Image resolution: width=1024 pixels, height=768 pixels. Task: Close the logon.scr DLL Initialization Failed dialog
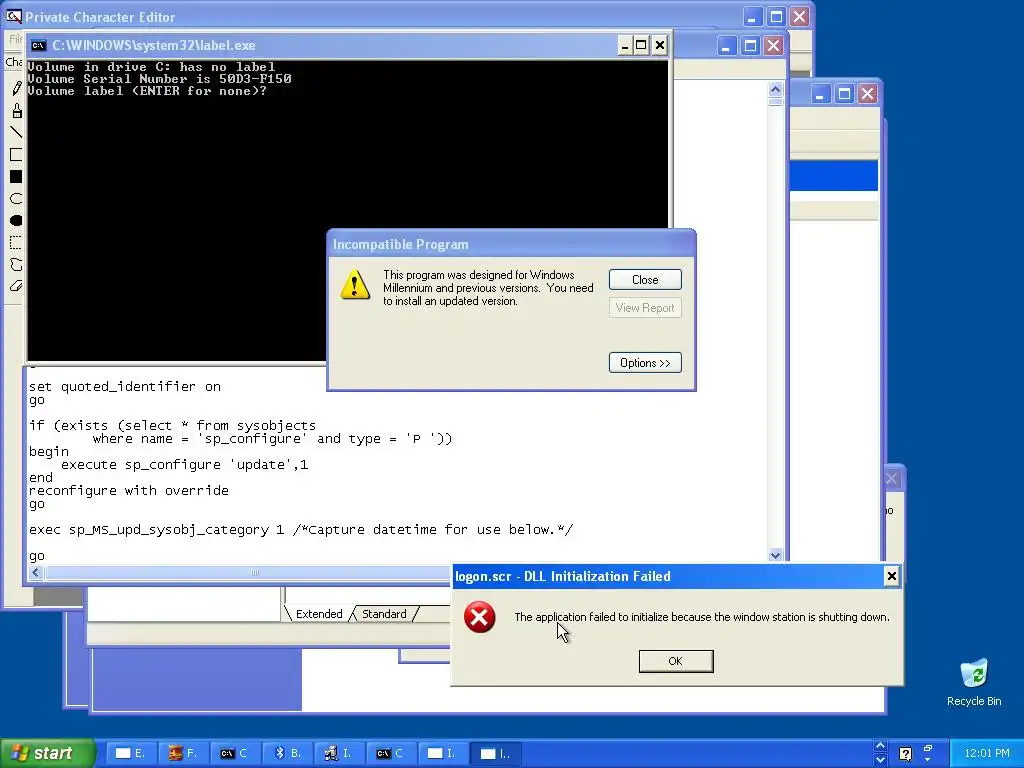point(891,576)
